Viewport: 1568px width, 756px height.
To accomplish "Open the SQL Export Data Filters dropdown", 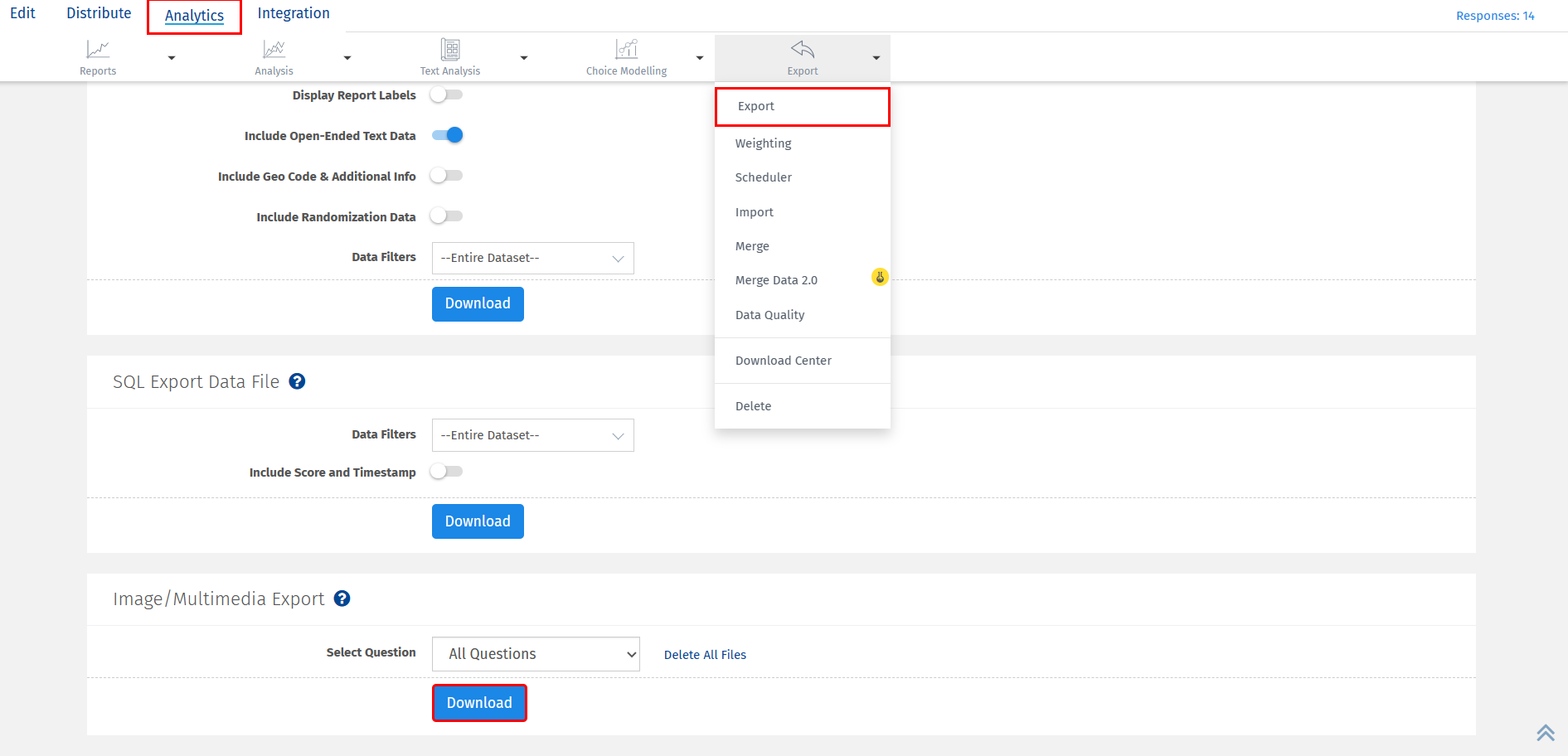I will pyautogui.click(x=532, y=435).
